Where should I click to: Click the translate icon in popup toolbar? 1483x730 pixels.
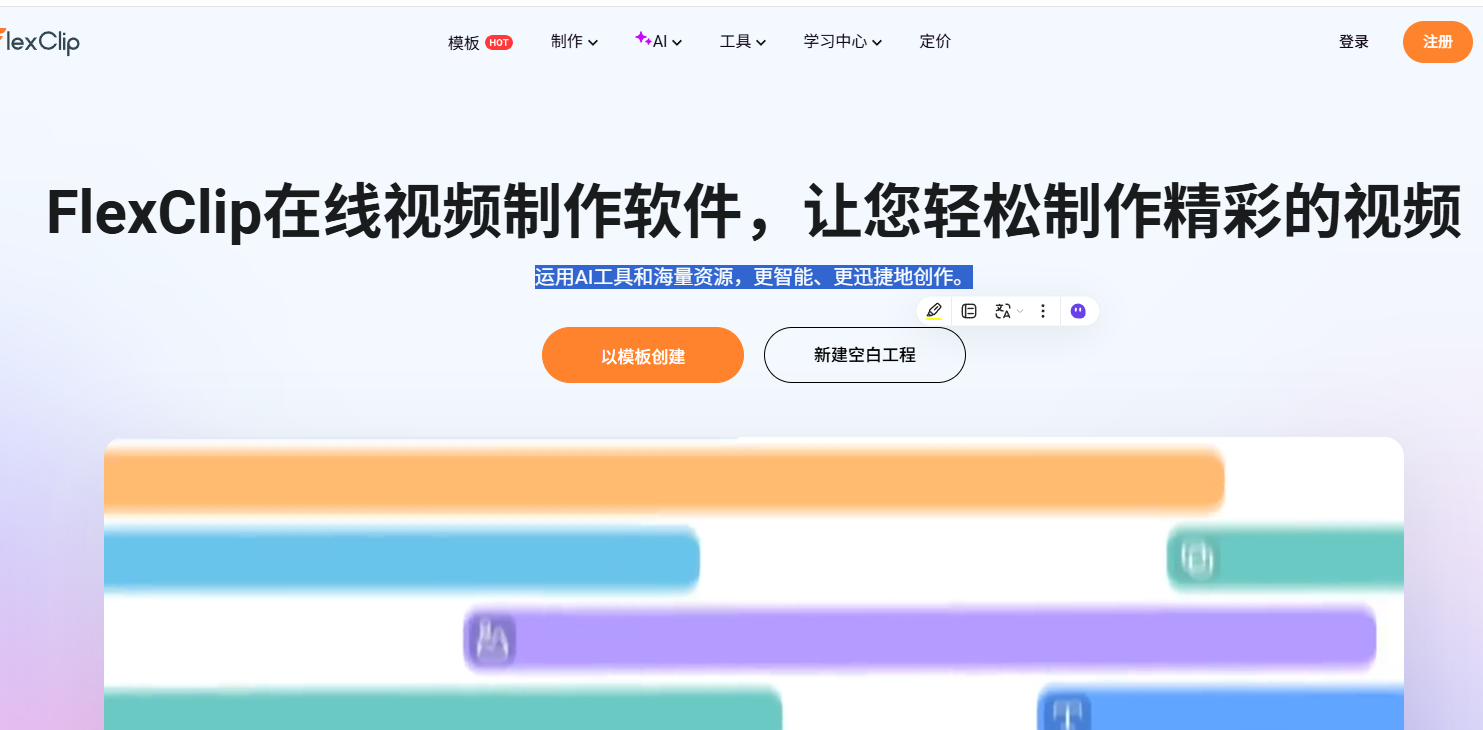[1003, 311]
